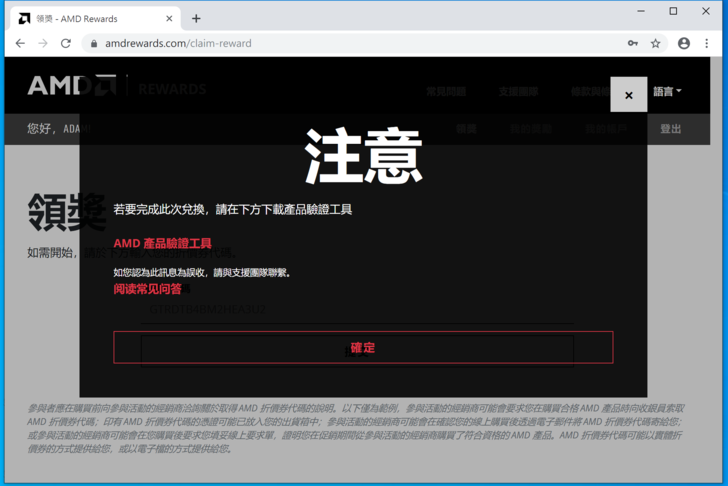Open Chrome three-dot menu
The width and height of the screenshot is (728, 486).
[x=707, y=43]
